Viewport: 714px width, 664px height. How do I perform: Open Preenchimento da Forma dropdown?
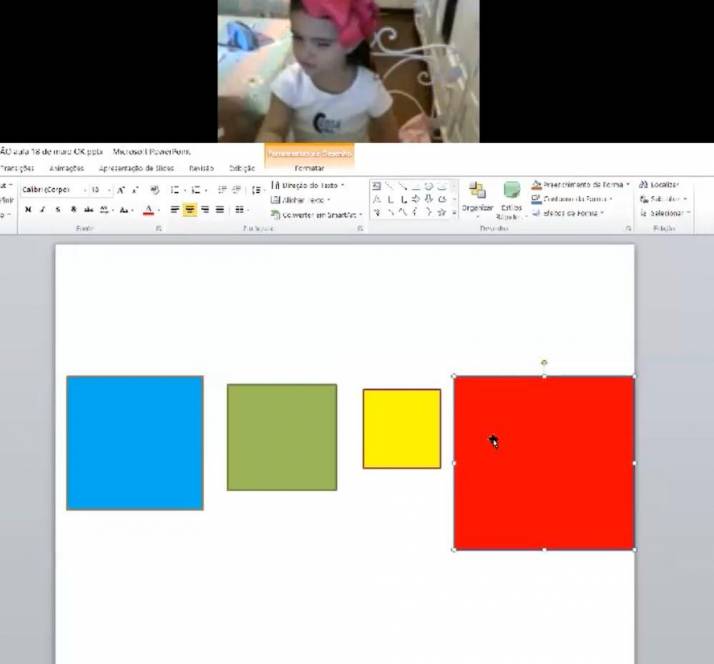(580, 185)
